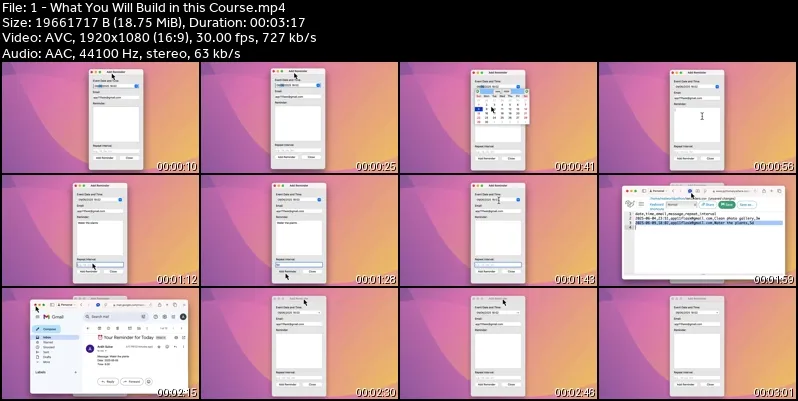
Task: Click Compose in the Gmail frame
Action: (46, 329)
